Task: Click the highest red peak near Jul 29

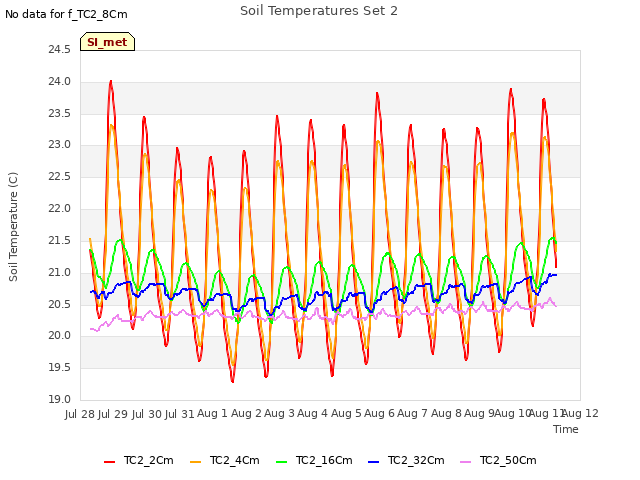Action: (x=111, y=82)
